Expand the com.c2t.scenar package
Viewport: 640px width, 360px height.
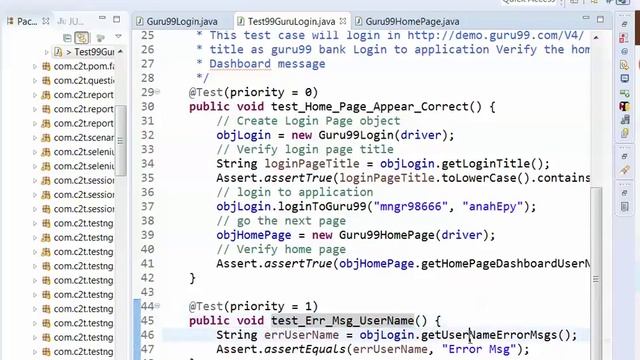[x=35, y=138]
